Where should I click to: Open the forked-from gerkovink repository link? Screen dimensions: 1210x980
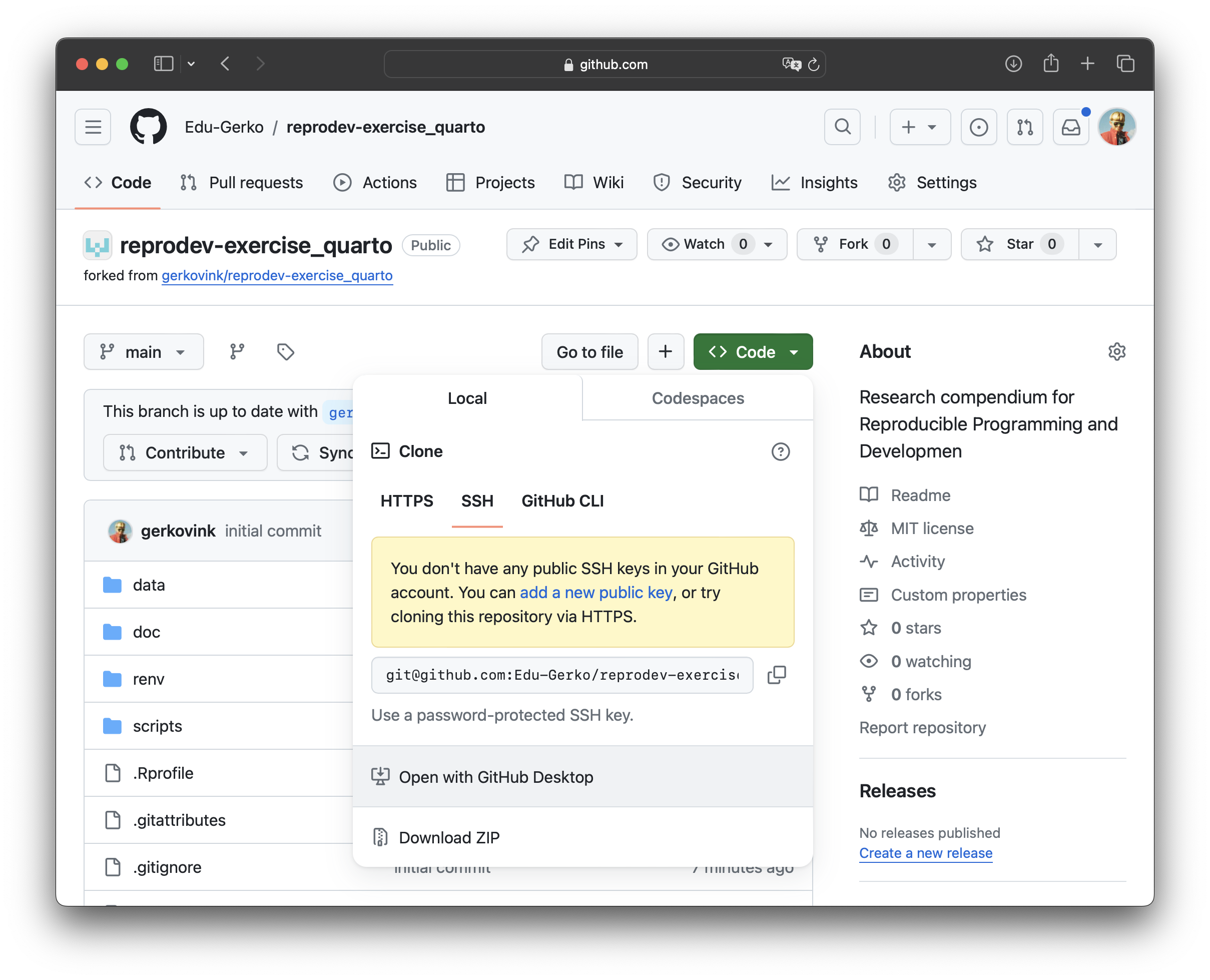coord(277,275)
